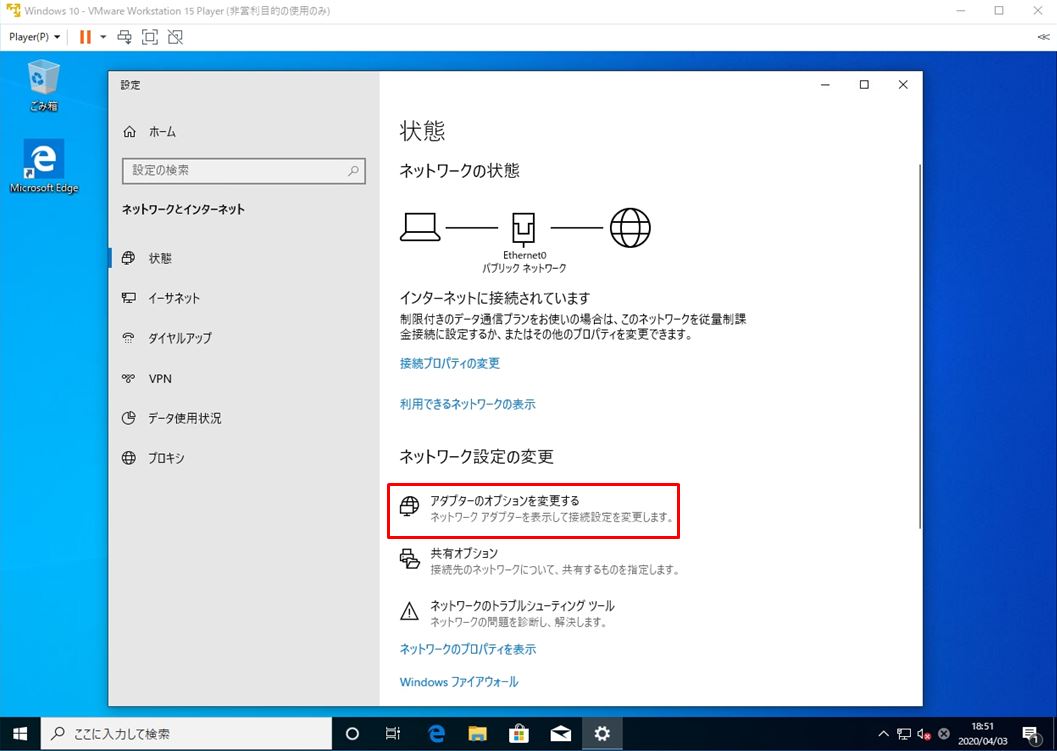Open the Recycle Bin desktop icon

click(x=44, y=85)
